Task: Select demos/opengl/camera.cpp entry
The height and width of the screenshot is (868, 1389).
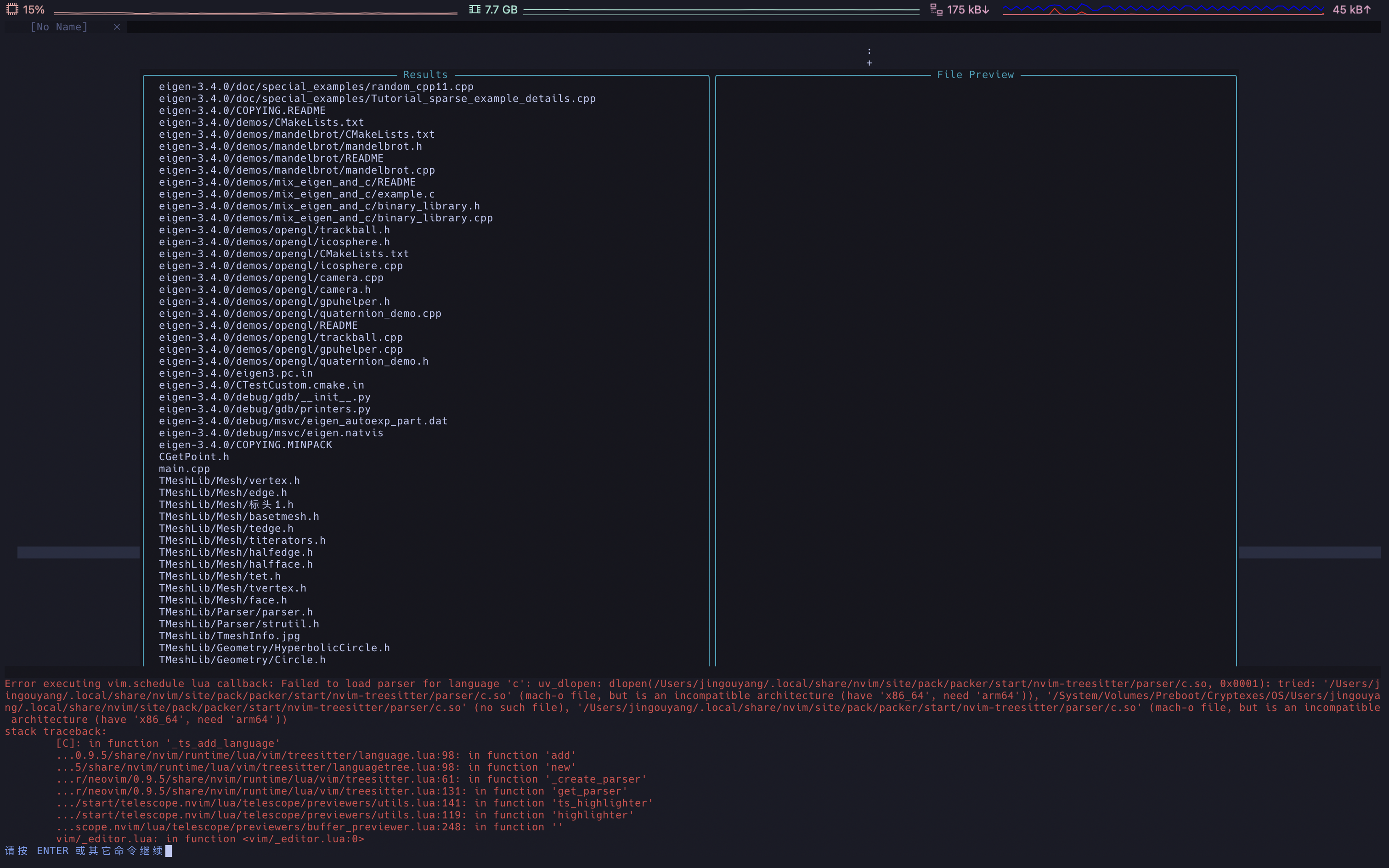Action: (x=271, y=278)
